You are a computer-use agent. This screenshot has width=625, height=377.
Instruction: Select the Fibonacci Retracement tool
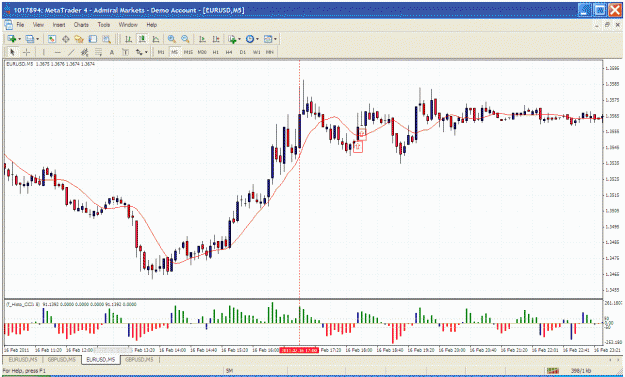98,52
